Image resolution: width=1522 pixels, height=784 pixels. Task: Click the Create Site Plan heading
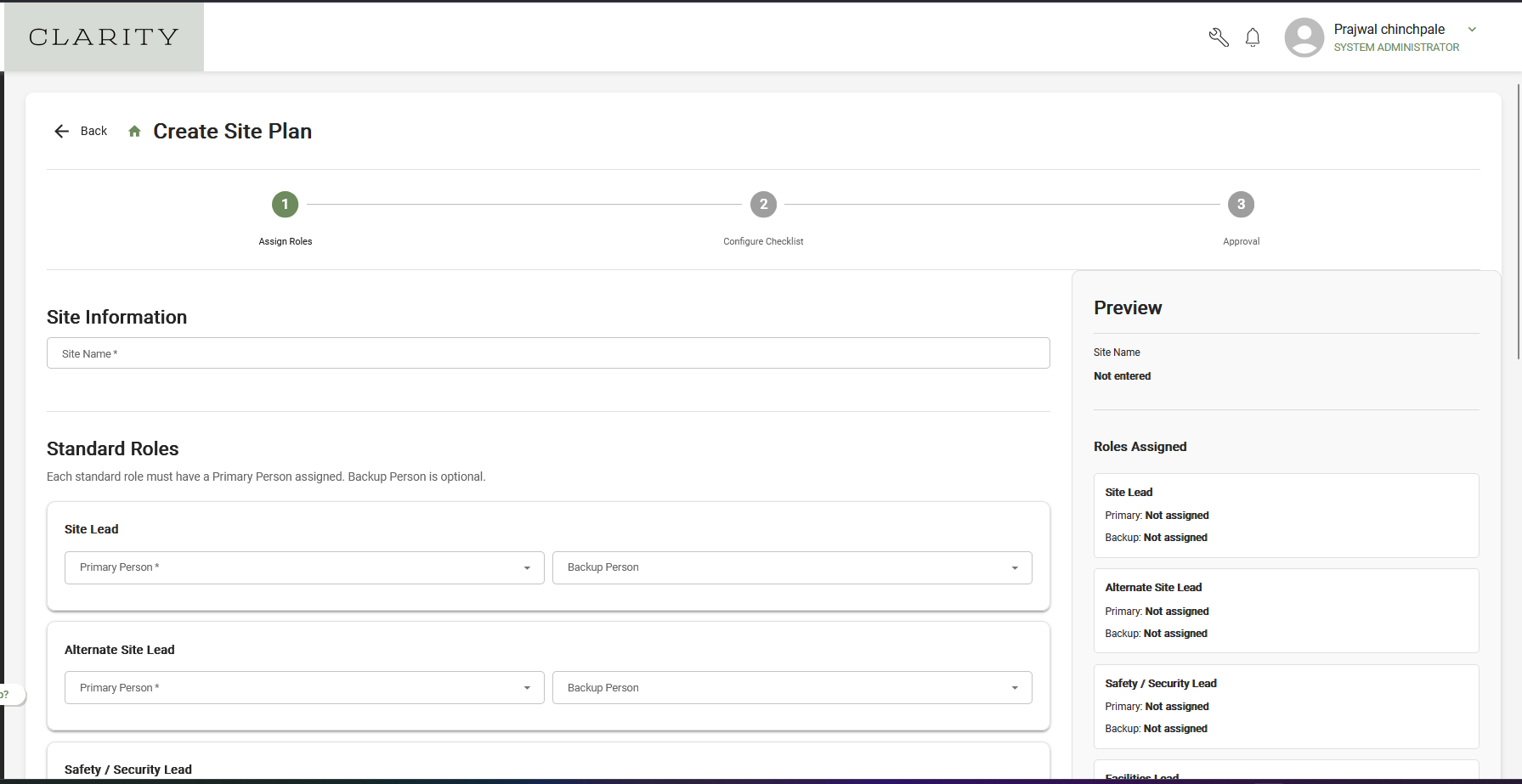click(x=232, y=131)
